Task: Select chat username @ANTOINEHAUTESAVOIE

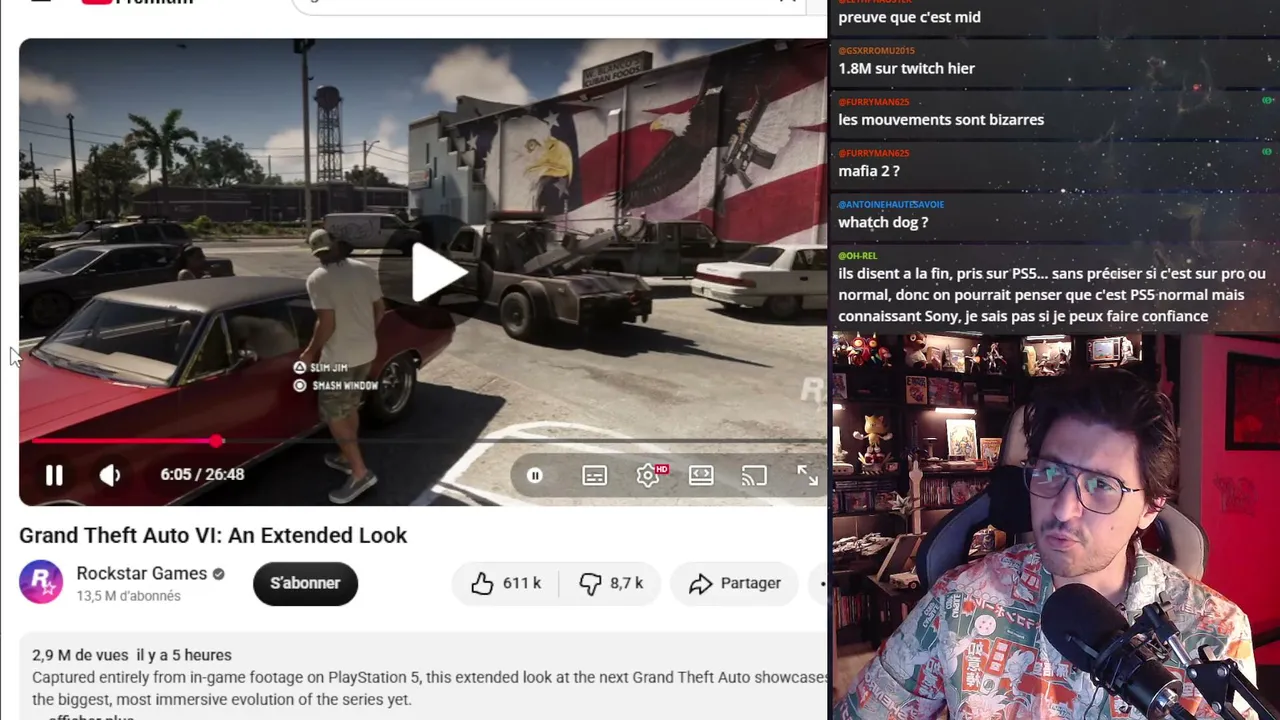Action: [x=891, y=204]
